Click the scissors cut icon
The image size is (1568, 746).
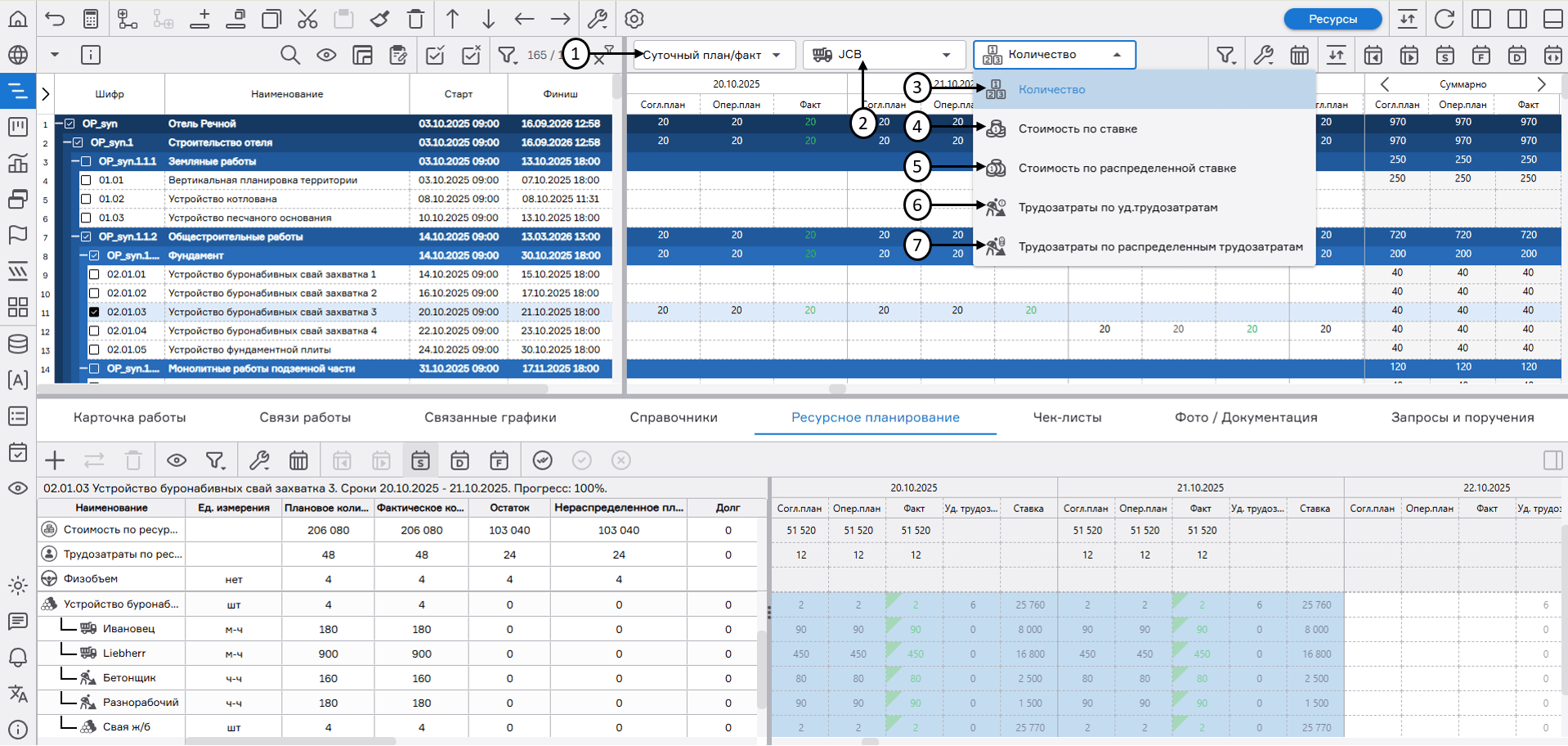pyautogui.click(x=307, y=19)
